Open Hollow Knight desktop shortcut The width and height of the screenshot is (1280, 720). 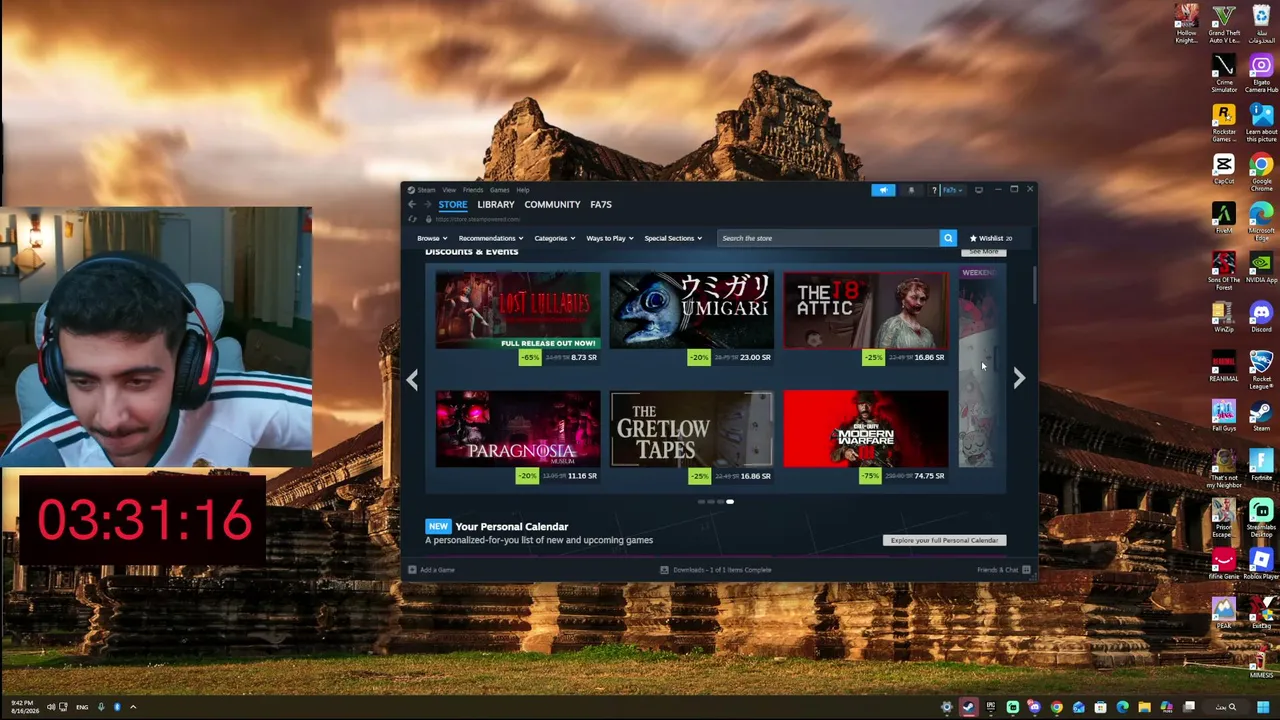pyautogui.click(x=1187, y=25)
